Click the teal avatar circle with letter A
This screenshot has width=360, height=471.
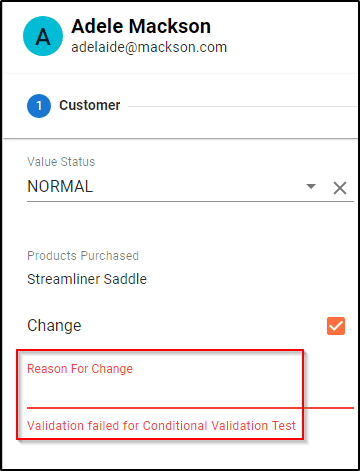tap(43, 36)
